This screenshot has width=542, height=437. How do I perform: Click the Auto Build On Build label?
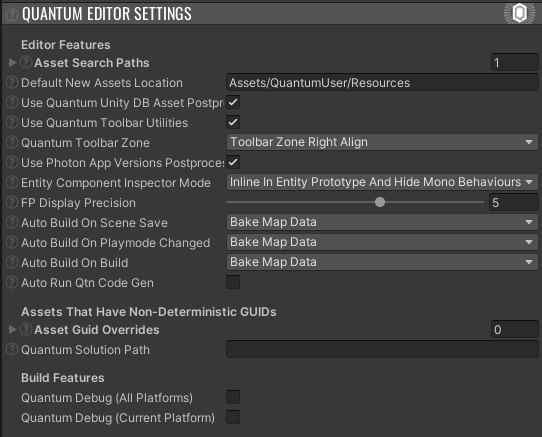75,263
